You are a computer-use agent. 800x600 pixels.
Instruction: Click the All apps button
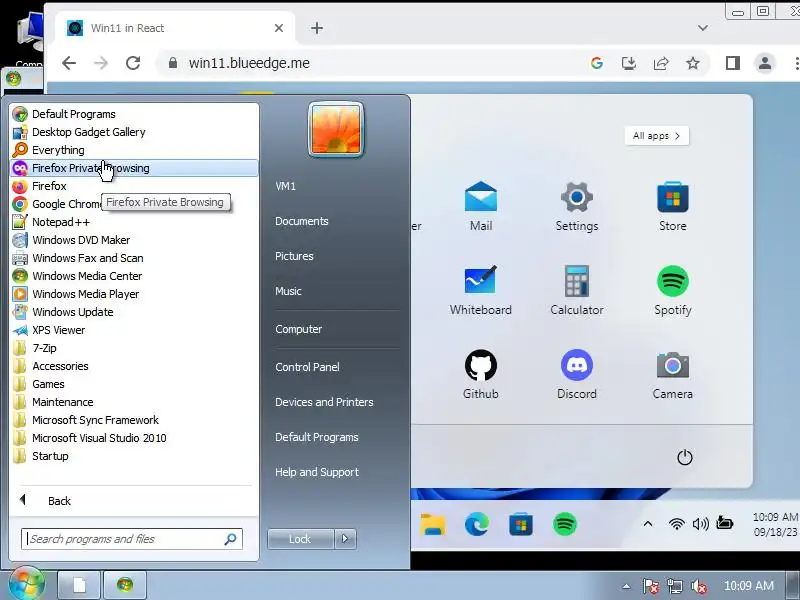656,136
